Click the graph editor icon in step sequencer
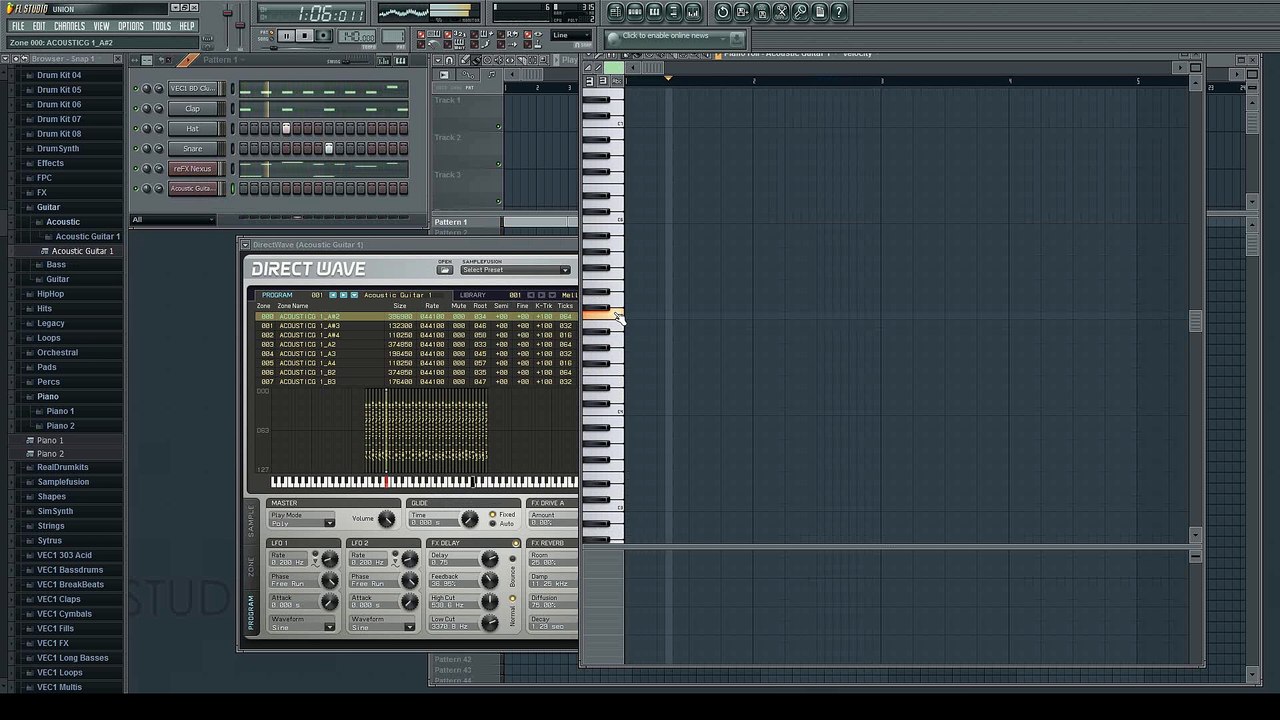Viewport: 1280px width, 720px height. pyautogui.click(x=386, y=61)
